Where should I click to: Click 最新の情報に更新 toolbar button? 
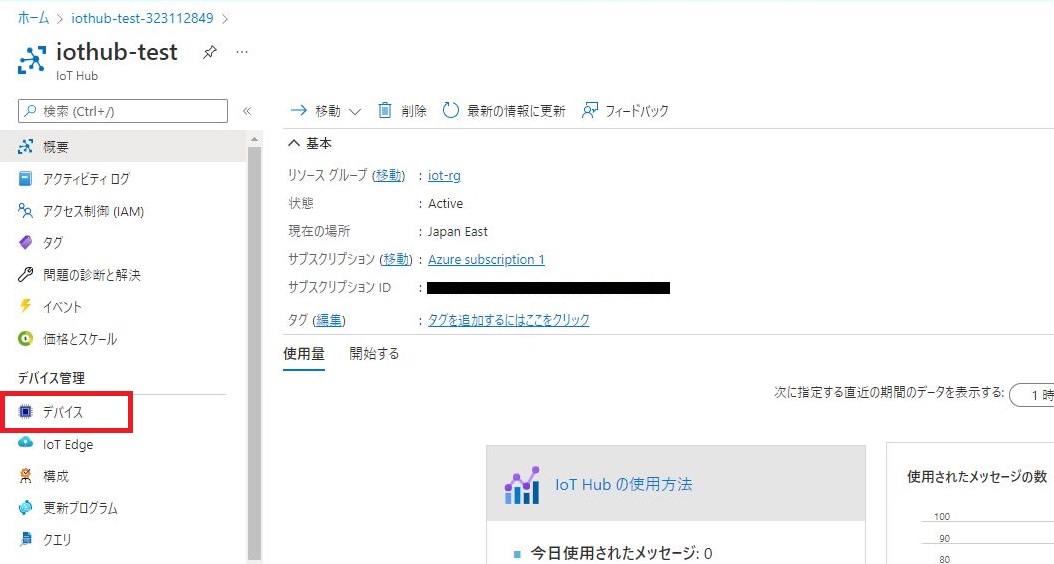pos(503,111)
